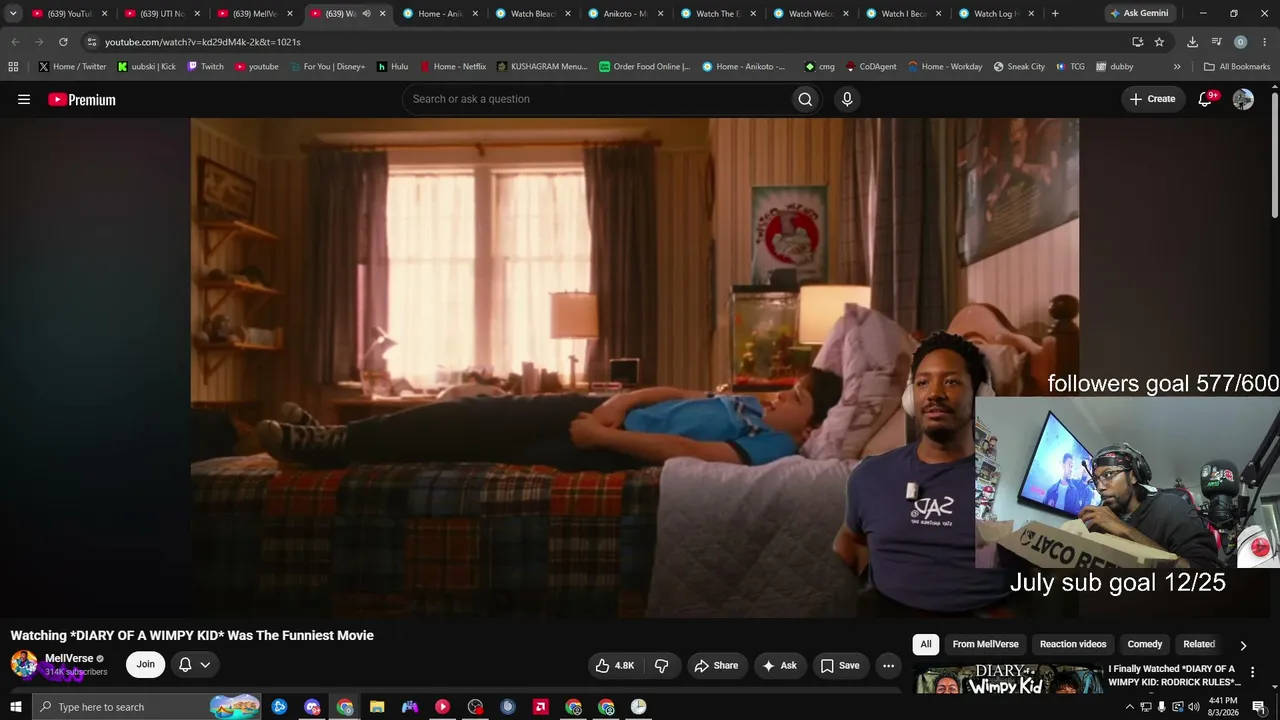This screenshot has height=720, width=1280.
Task: Show hidden system tray icons
Action: tap(1130, 707)
